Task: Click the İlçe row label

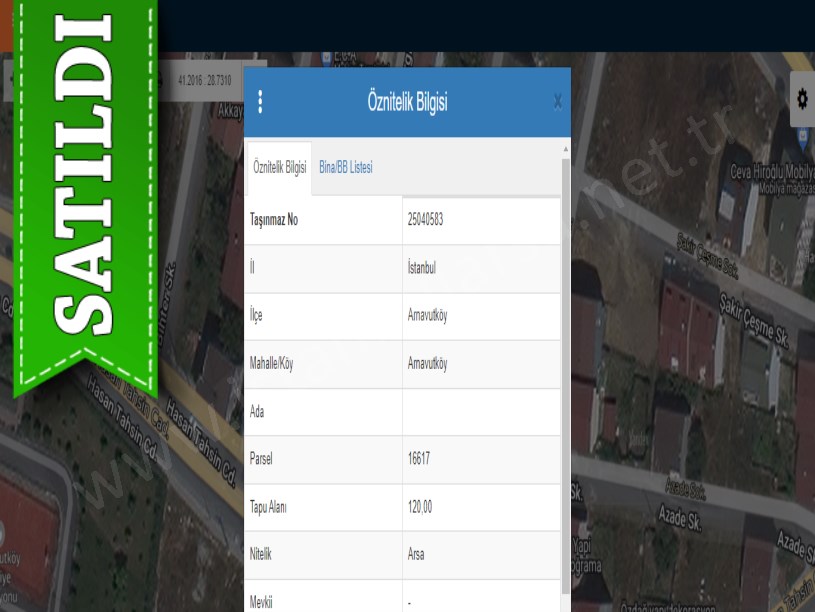Action: (256, 316)
